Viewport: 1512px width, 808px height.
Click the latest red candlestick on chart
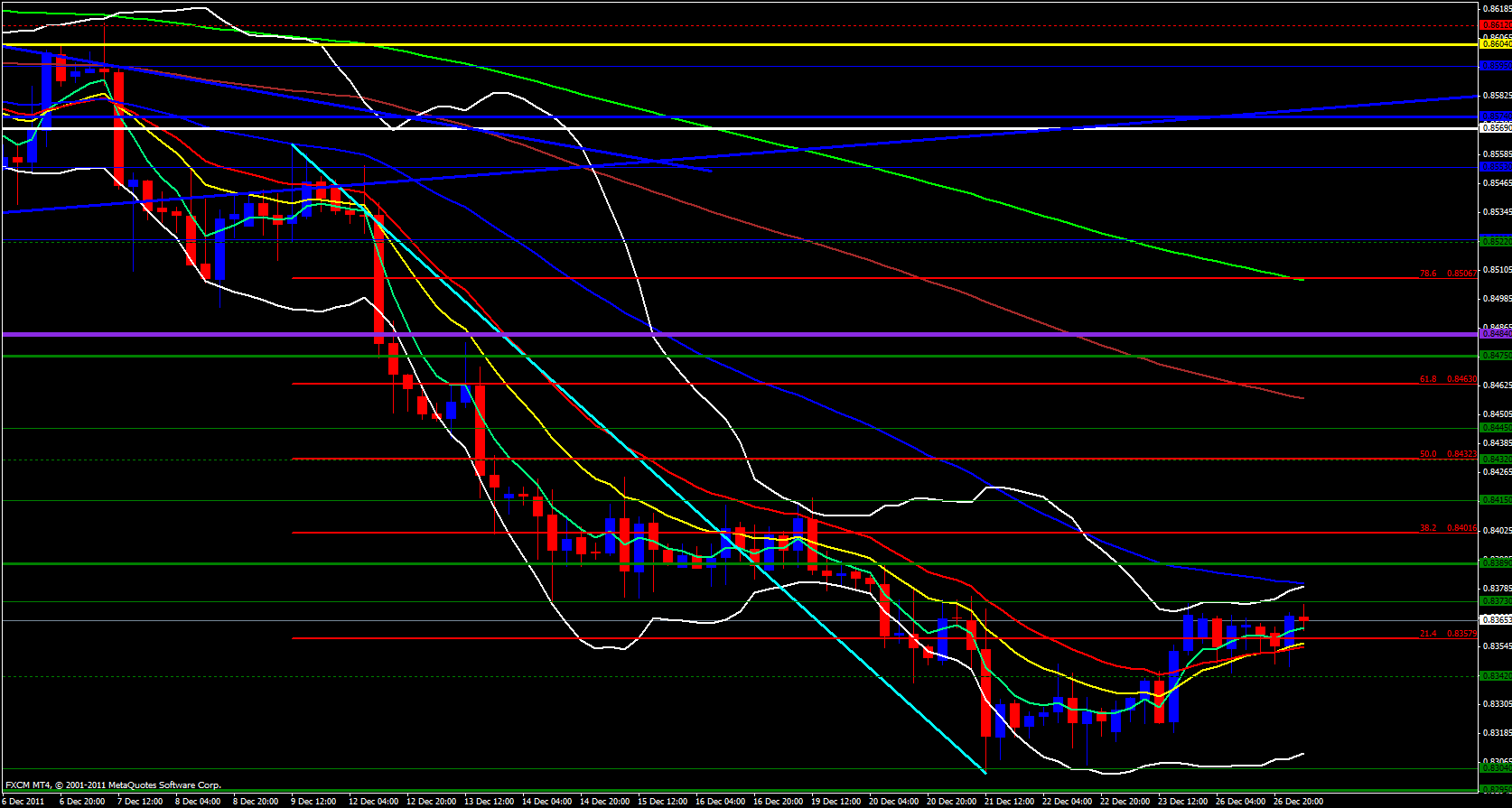click(x=1303, y=618)
